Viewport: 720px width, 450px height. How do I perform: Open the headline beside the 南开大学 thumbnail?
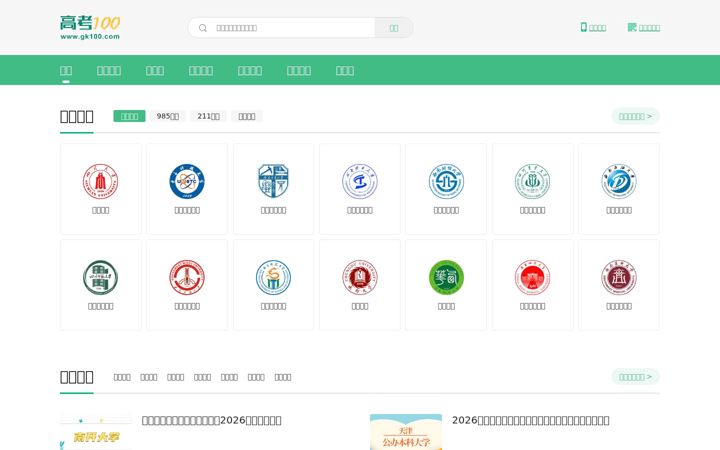point(212,420)
